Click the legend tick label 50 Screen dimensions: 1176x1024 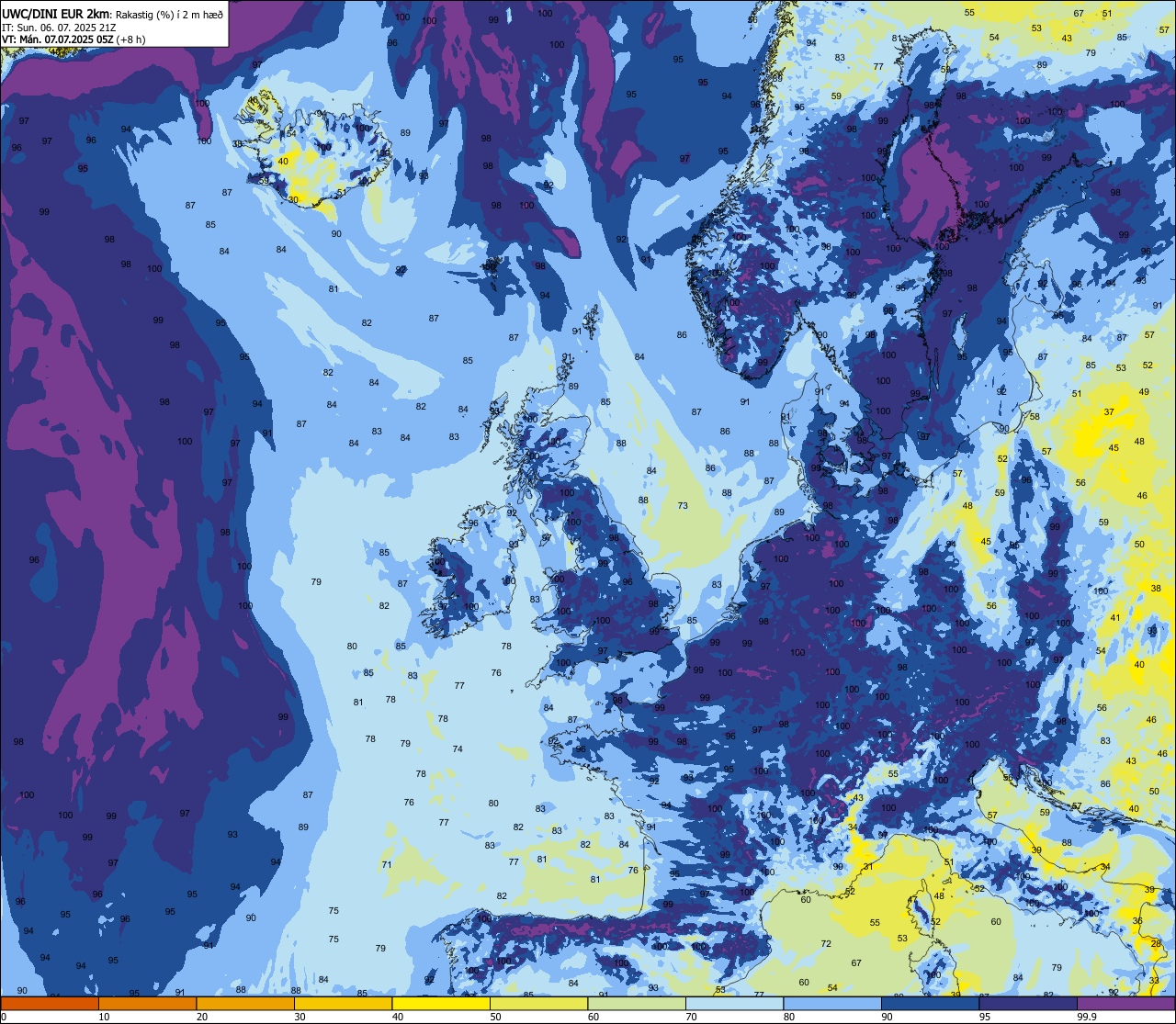[495, 1017]
